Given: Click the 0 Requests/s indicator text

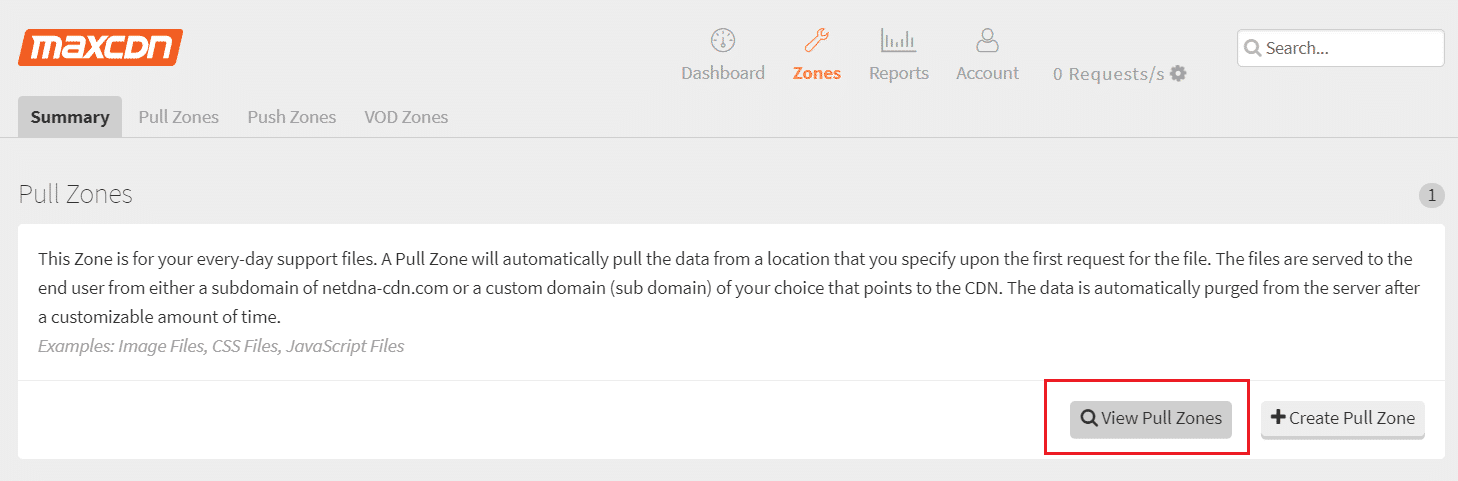Looking at the screenshot, I should coord(1108,74).
